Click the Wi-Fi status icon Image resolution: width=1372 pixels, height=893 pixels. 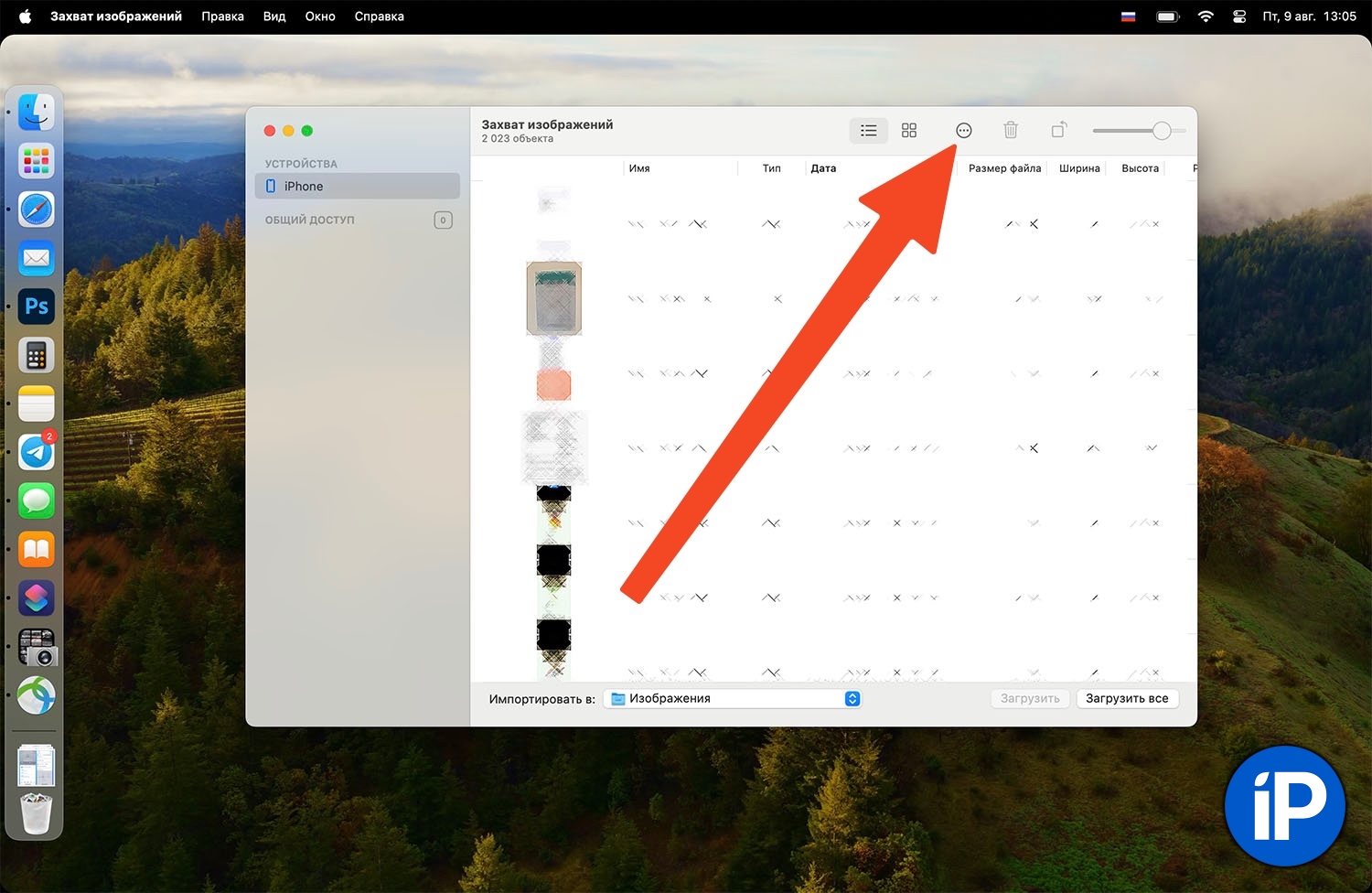point(1206,16)
